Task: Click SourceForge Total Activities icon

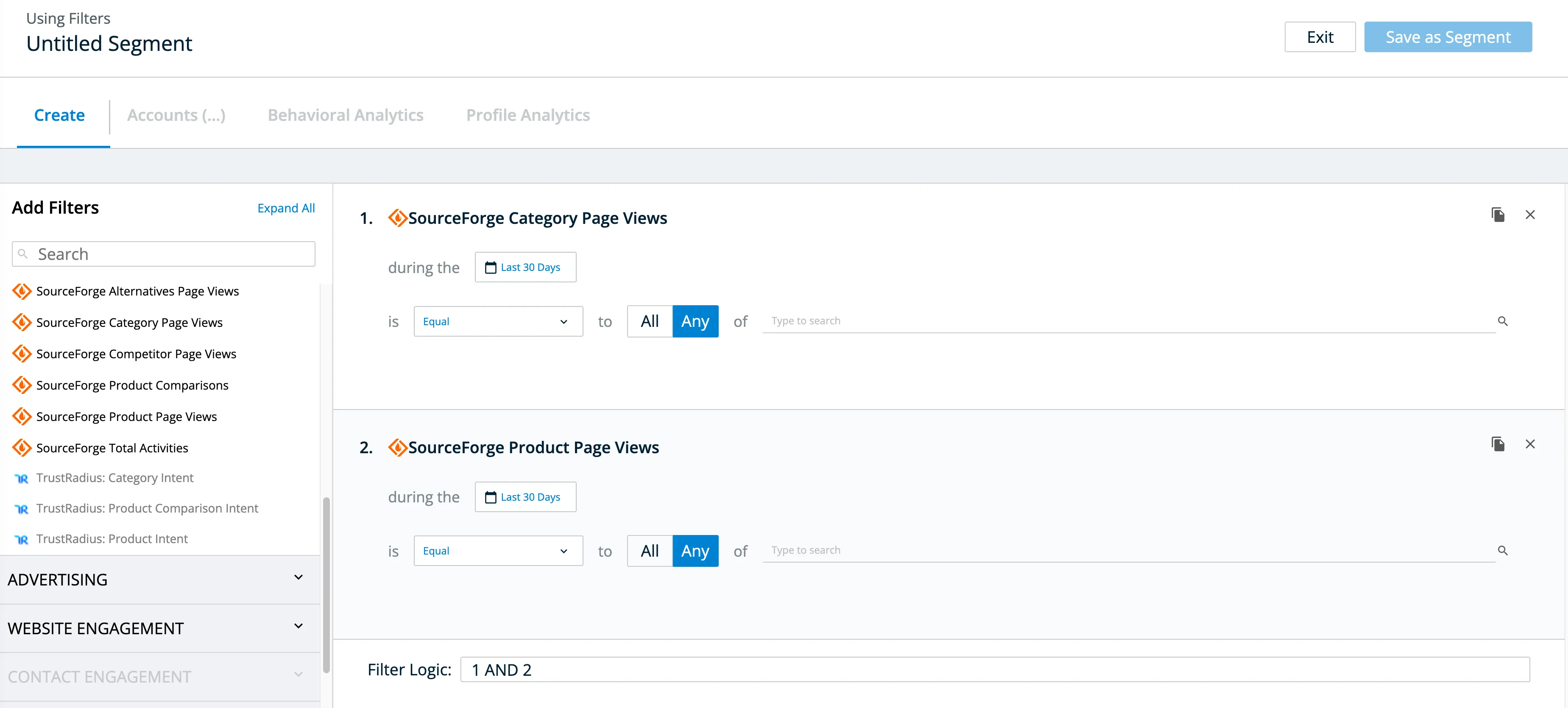Action: 22,448
